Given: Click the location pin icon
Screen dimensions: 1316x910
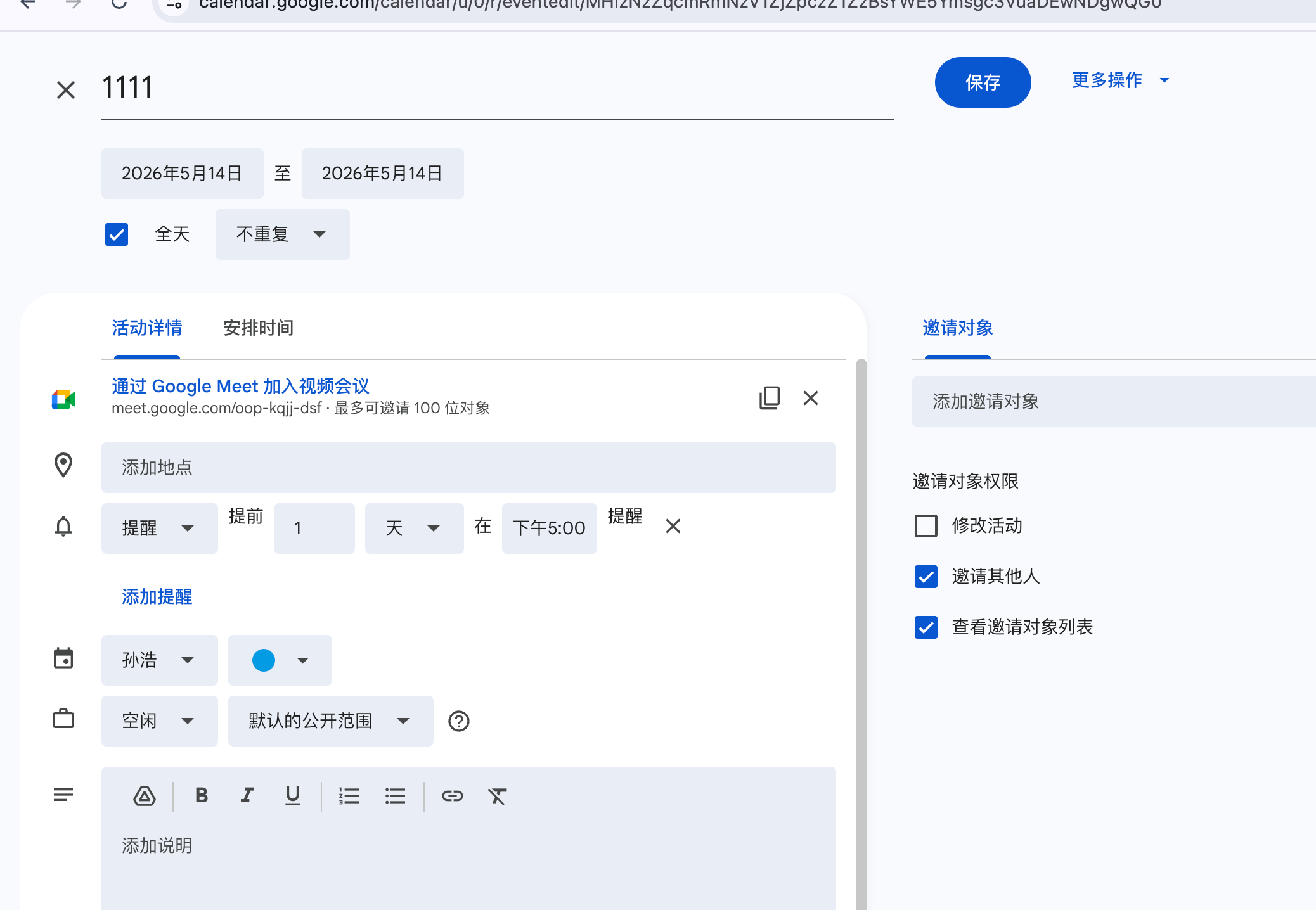Looking at the screenshot, I should coord(63,465).
